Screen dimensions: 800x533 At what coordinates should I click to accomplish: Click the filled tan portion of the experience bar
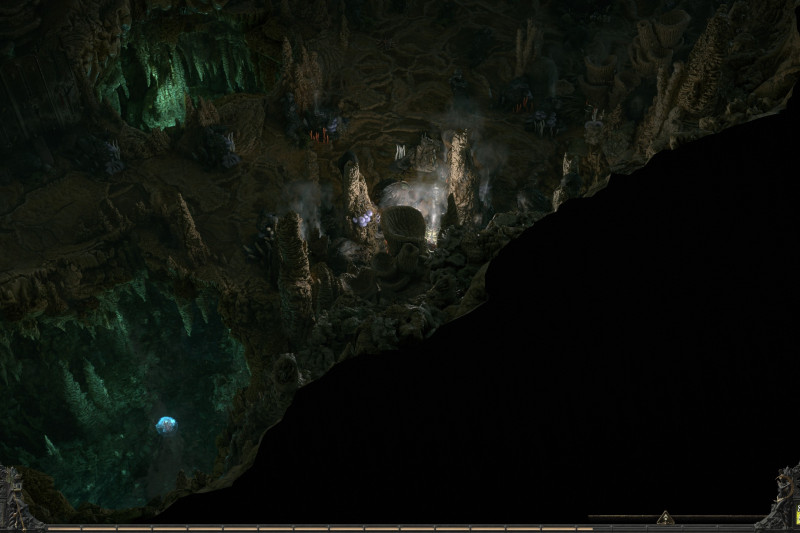coord(300,529)
